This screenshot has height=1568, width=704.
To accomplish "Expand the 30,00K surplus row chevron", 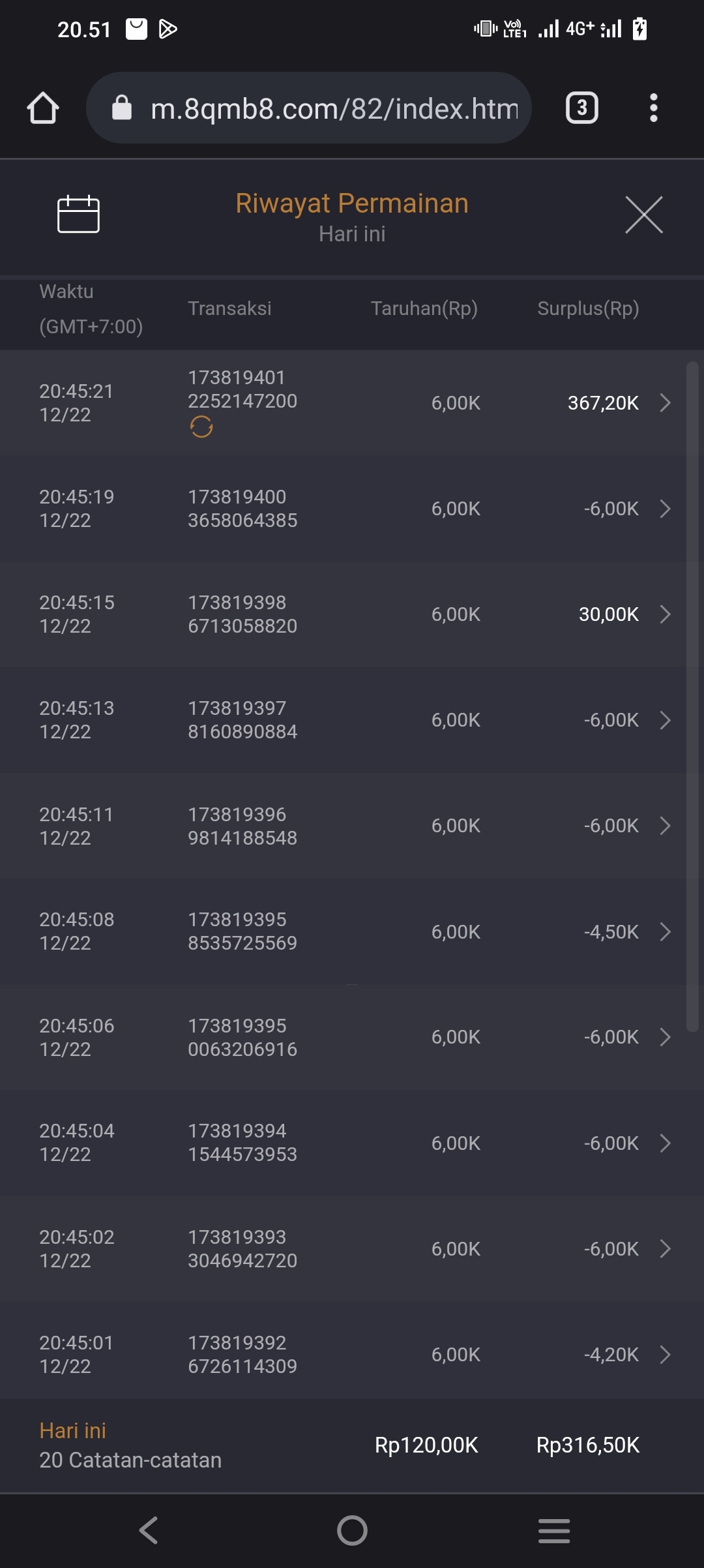I will point(665,614).
